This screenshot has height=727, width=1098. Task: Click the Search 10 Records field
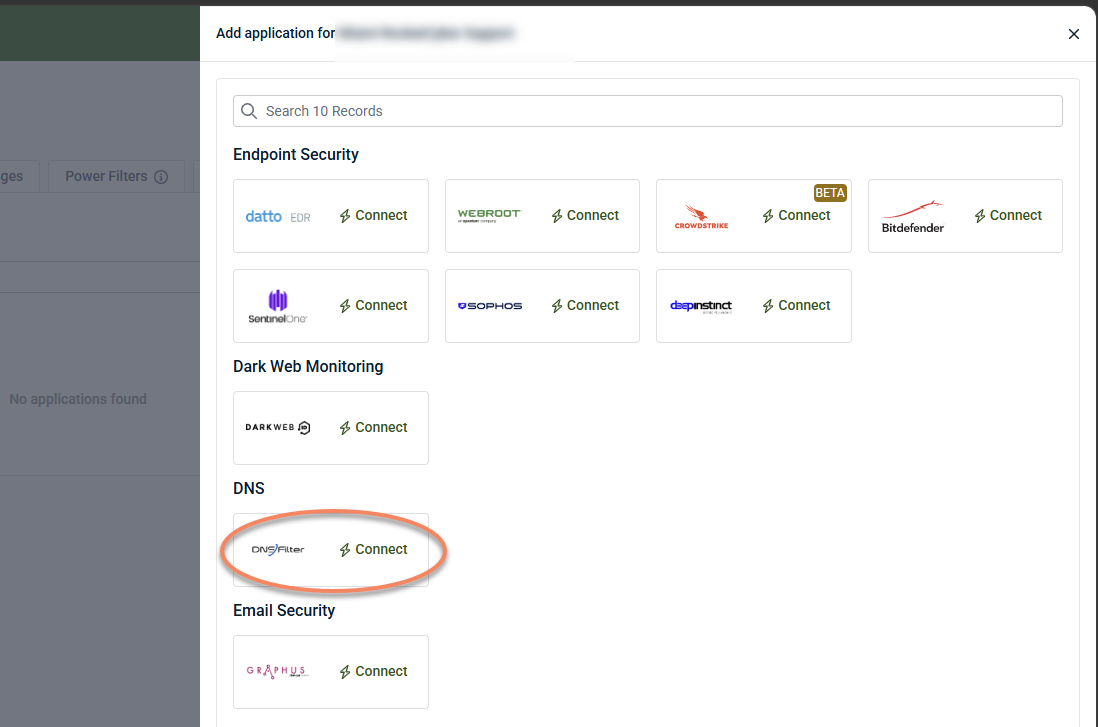pos(648,111)
